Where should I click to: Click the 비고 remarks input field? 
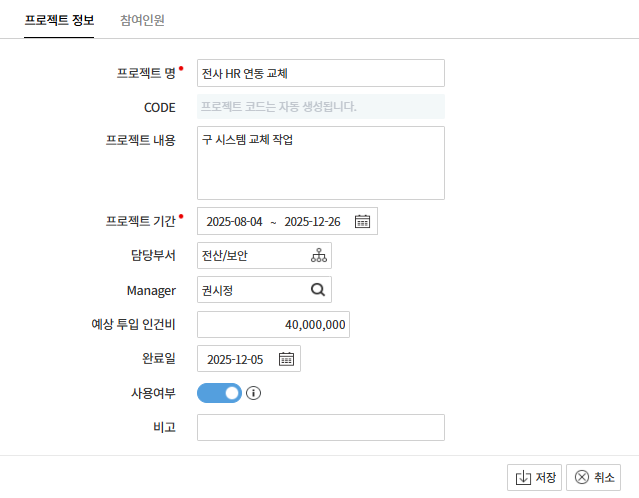coord(320,428)
